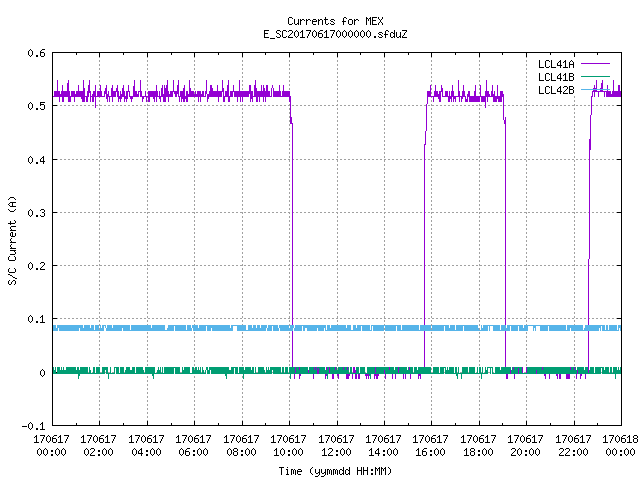The image size is (640, 480).
Task: Click the purple LCL41A legend line sample
Action: [x=595, y=64]
